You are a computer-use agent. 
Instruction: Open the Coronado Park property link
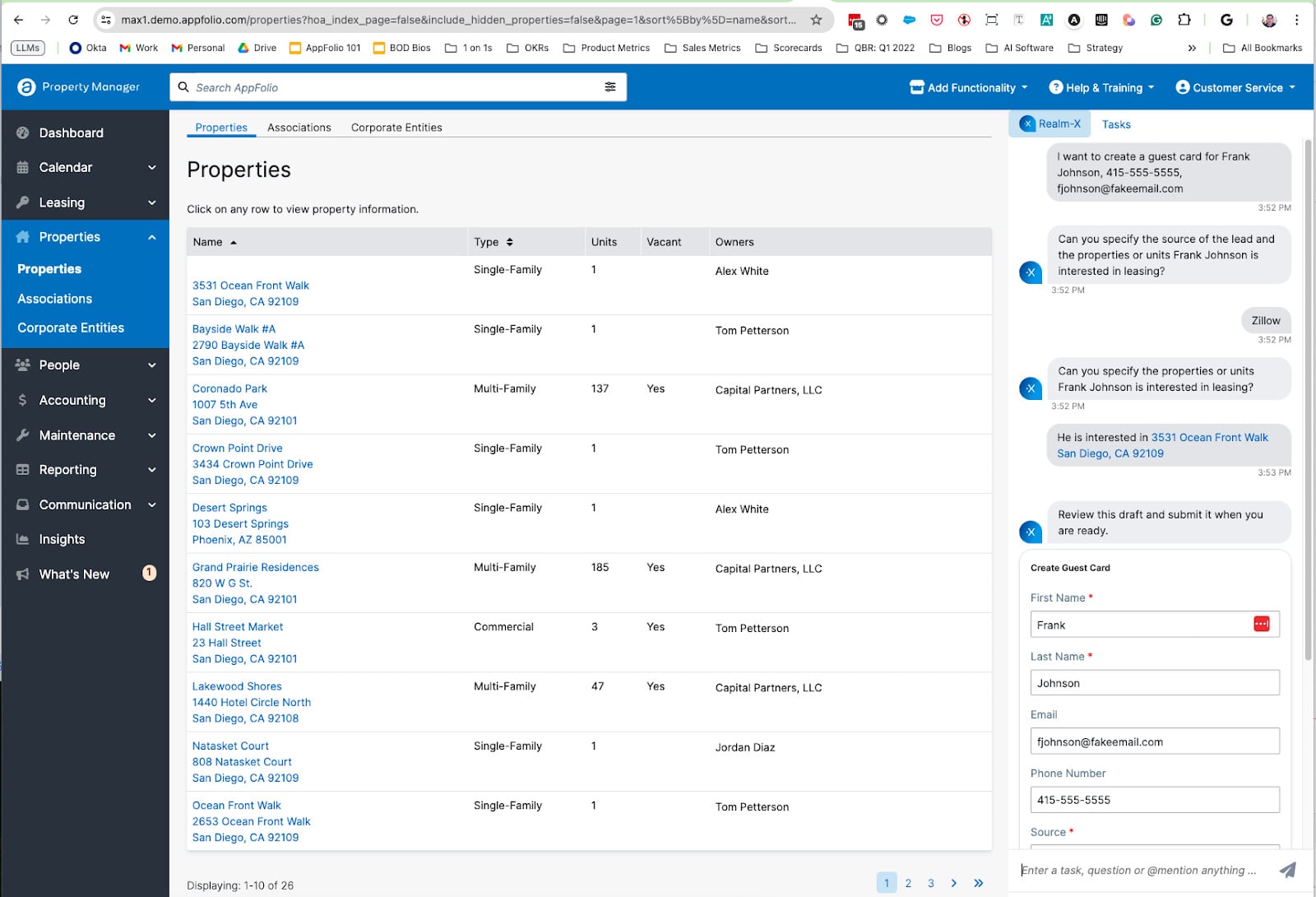tap(229, 388)
